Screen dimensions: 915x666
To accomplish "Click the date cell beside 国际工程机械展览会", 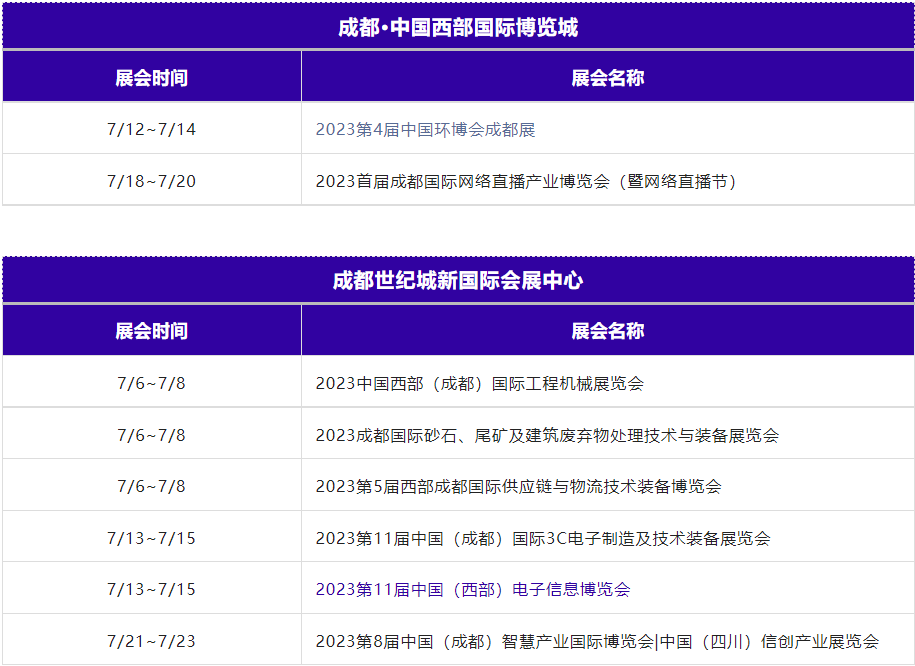I will [x=151, y=383].
